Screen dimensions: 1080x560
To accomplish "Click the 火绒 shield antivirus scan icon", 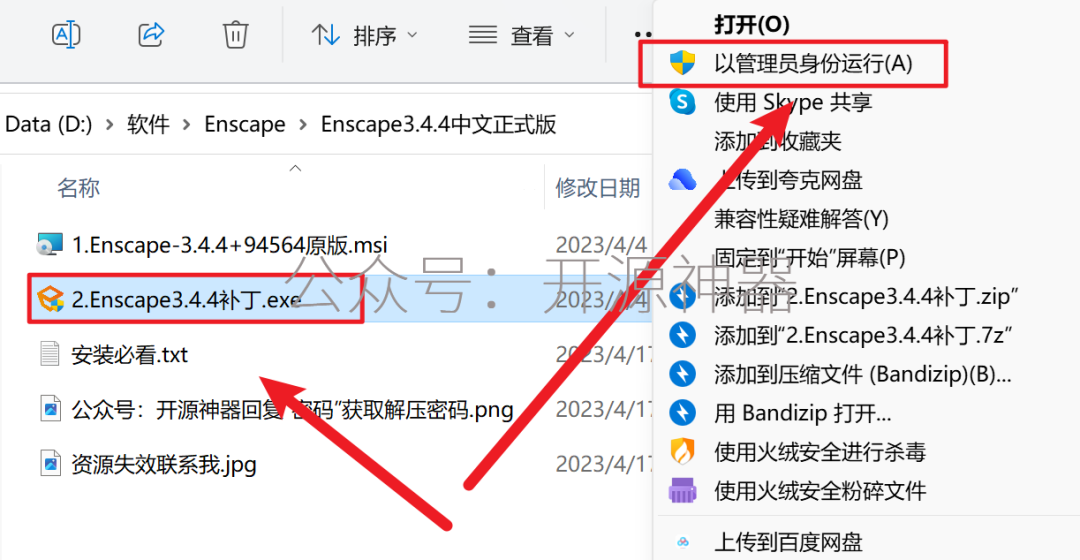I will (x=683, y=452).
